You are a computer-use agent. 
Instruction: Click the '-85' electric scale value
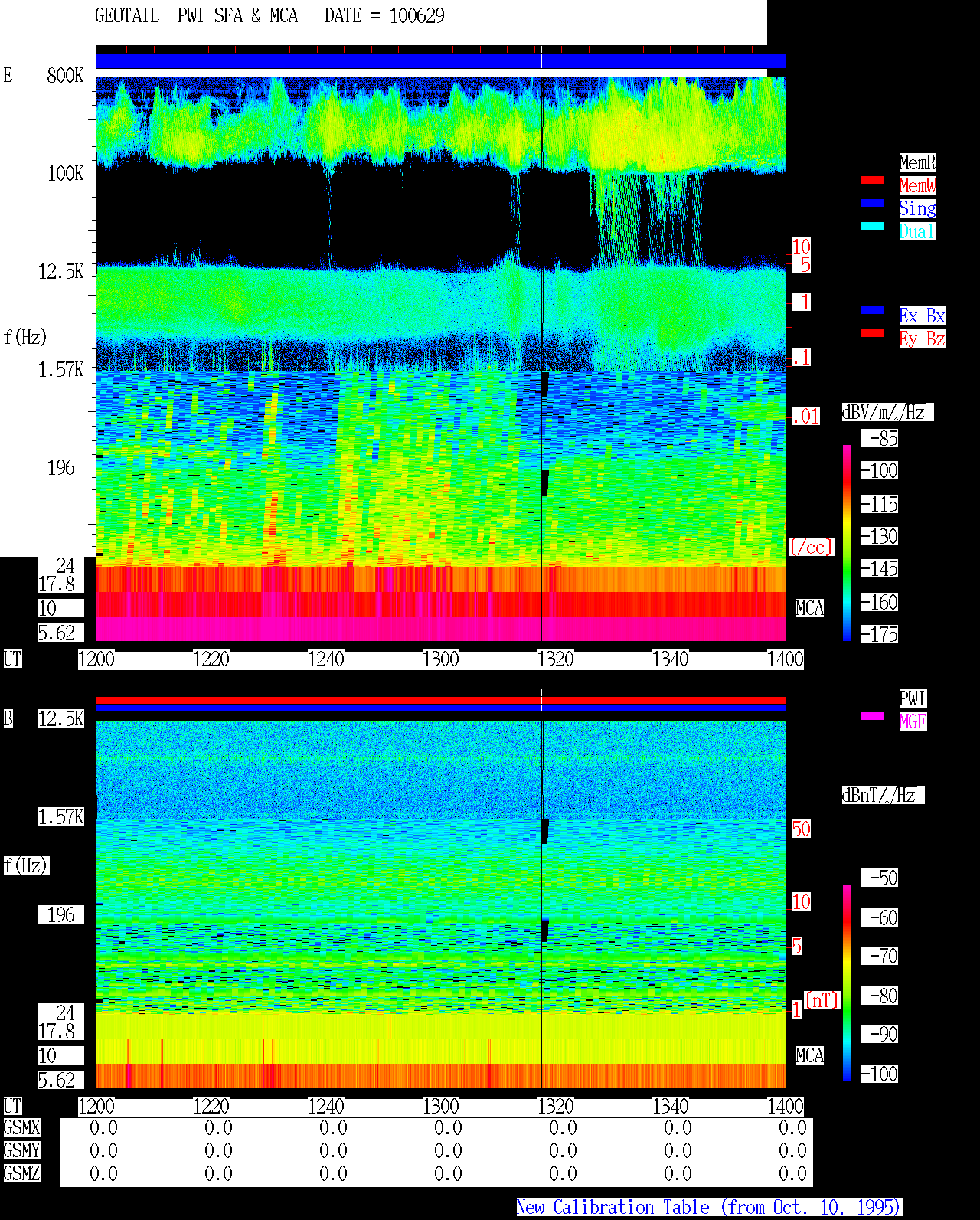pyautogui.click(x=880, y=439)
